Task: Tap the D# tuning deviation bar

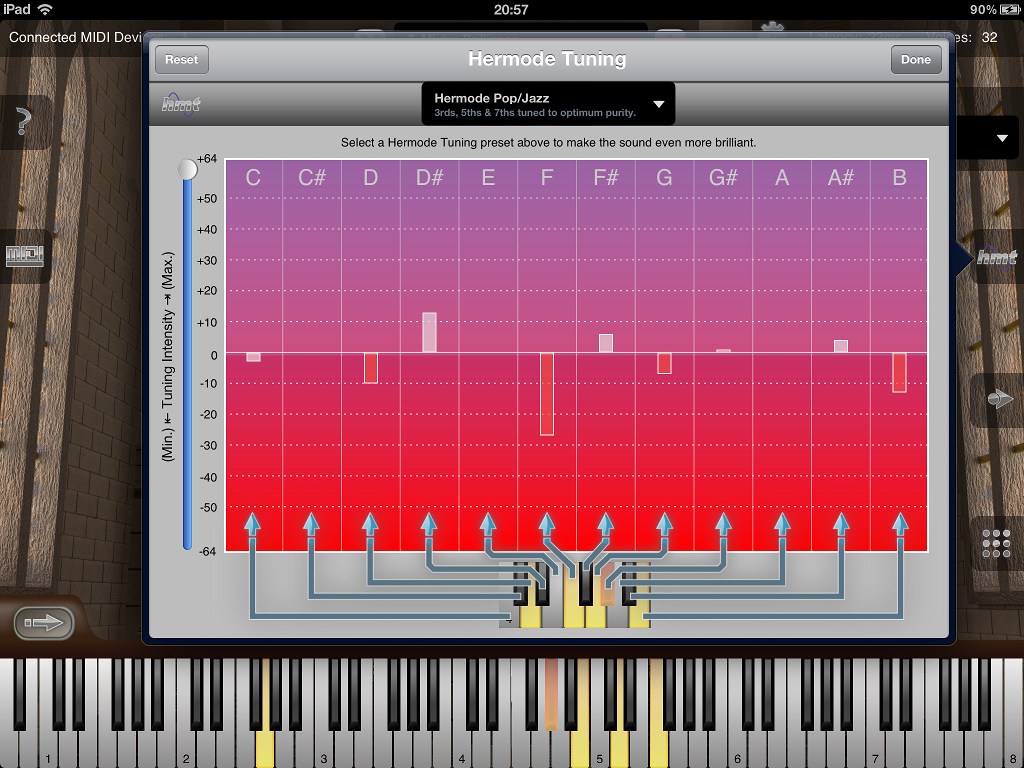Action: 429,332
